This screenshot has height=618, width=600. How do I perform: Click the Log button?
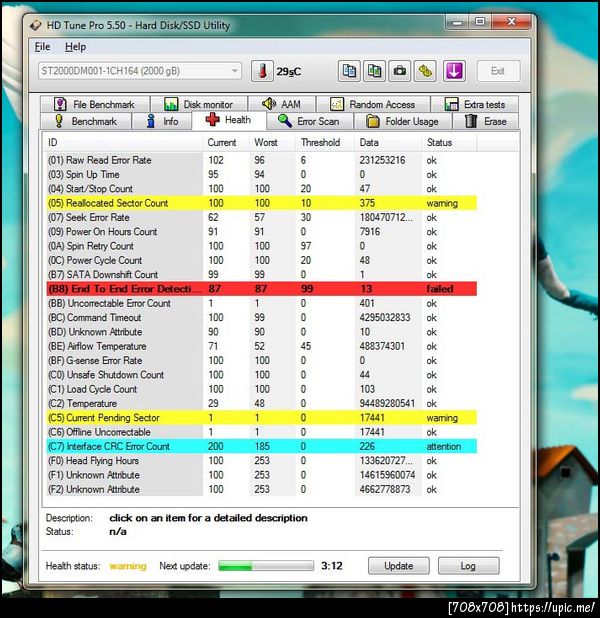tap(468, 566)
